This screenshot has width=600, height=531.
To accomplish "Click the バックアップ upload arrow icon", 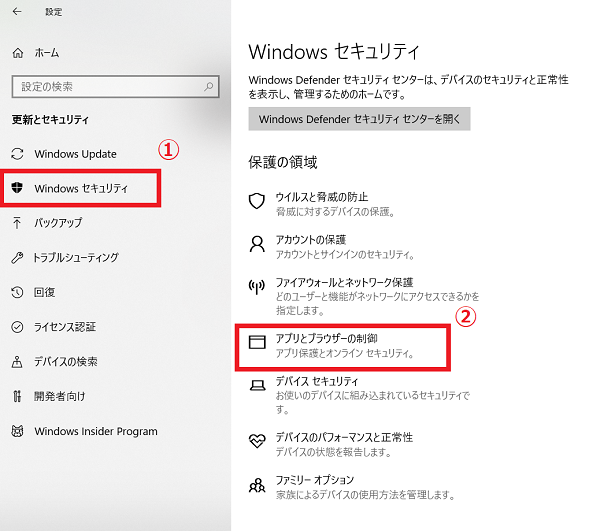I will tap(17, 223).
